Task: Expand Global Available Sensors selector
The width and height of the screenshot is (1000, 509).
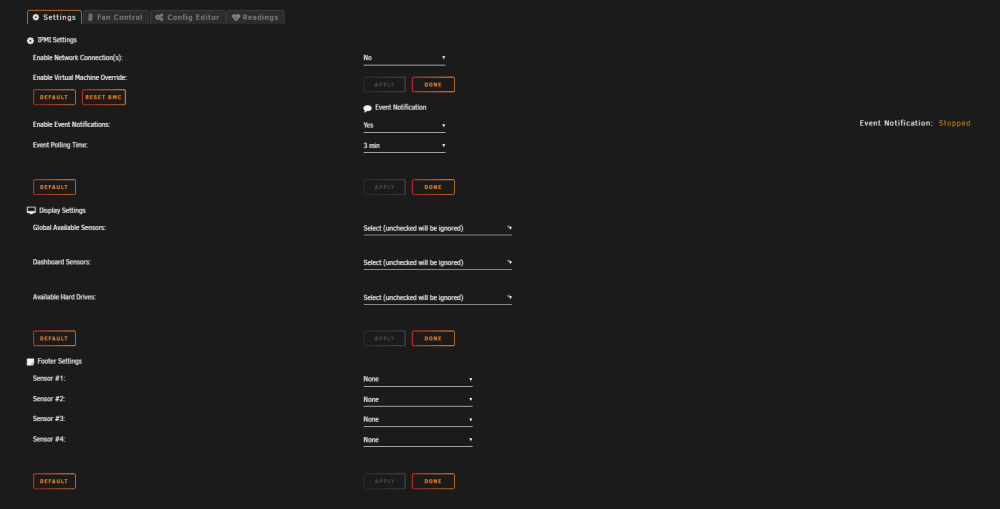Action: click(x=438, y=228)
